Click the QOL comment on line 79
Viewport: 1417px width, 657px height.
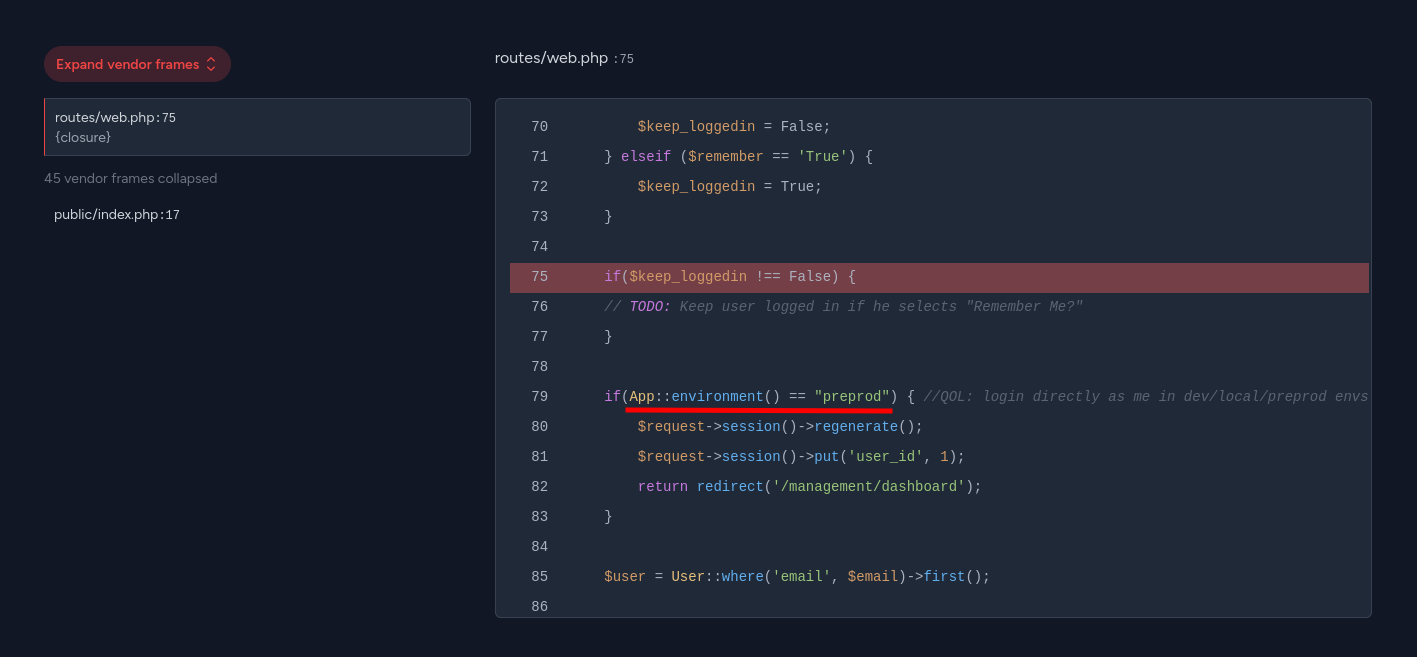click(x=1145, y=397)
